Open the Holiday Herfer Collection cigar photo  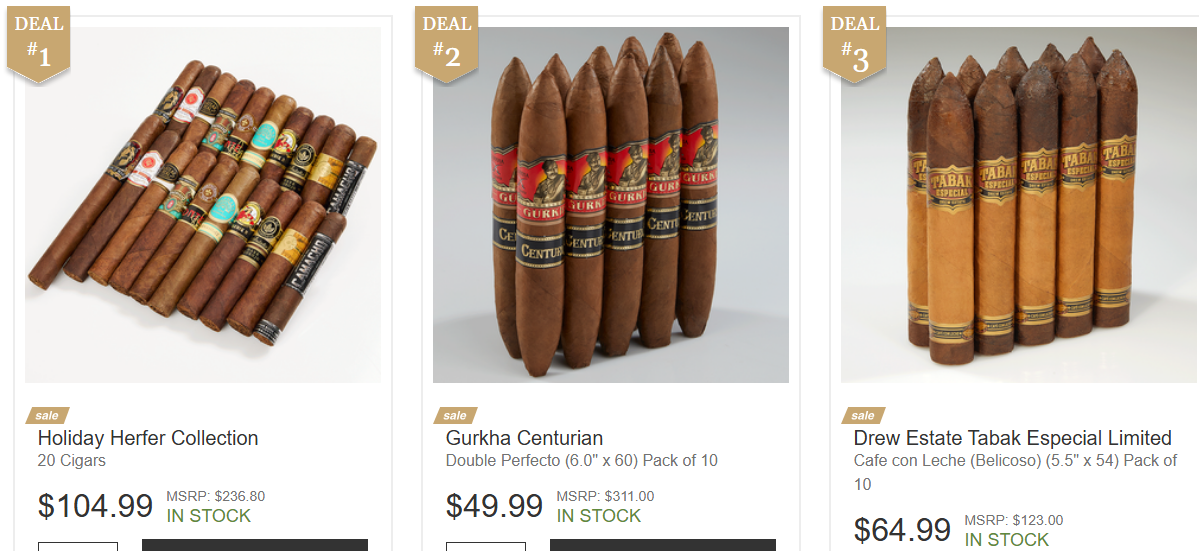coord(203,205)
